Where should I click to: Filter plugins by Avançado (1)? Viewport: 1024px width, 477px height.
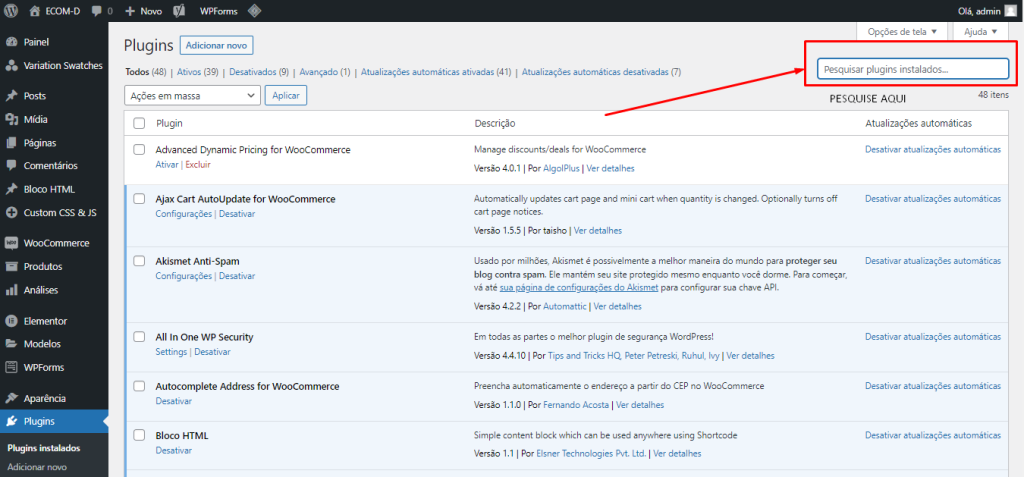(x=325, y=72)
